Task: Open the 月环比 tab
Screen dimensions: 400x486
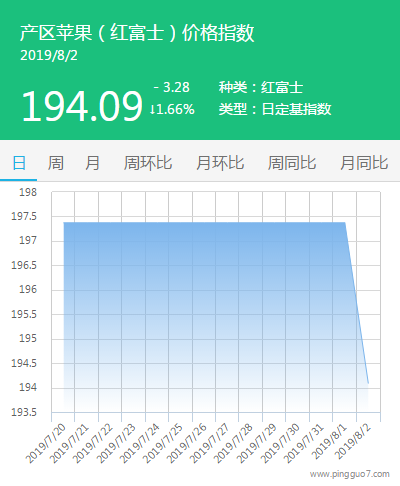Action: pos(220,163)
